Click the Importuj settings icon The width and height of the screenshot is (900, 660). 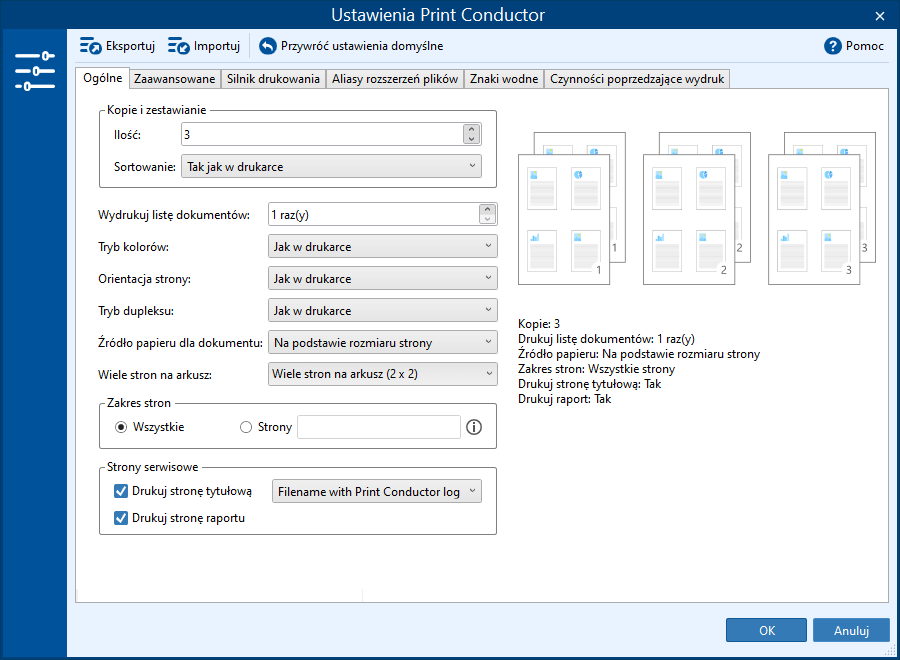[x=179, y=45]
